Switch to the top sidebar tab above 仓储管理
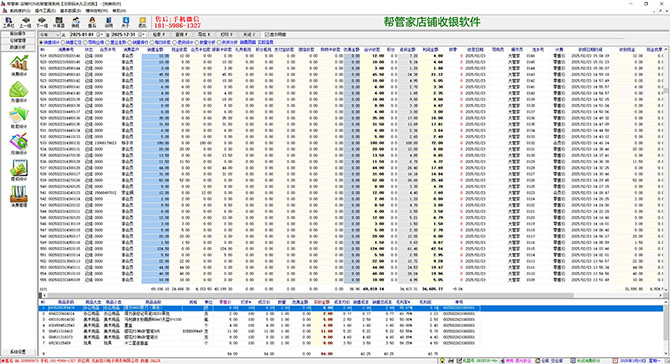Viewport: 670px width, 364px height. pyautogui.click(x=18, y=33)
